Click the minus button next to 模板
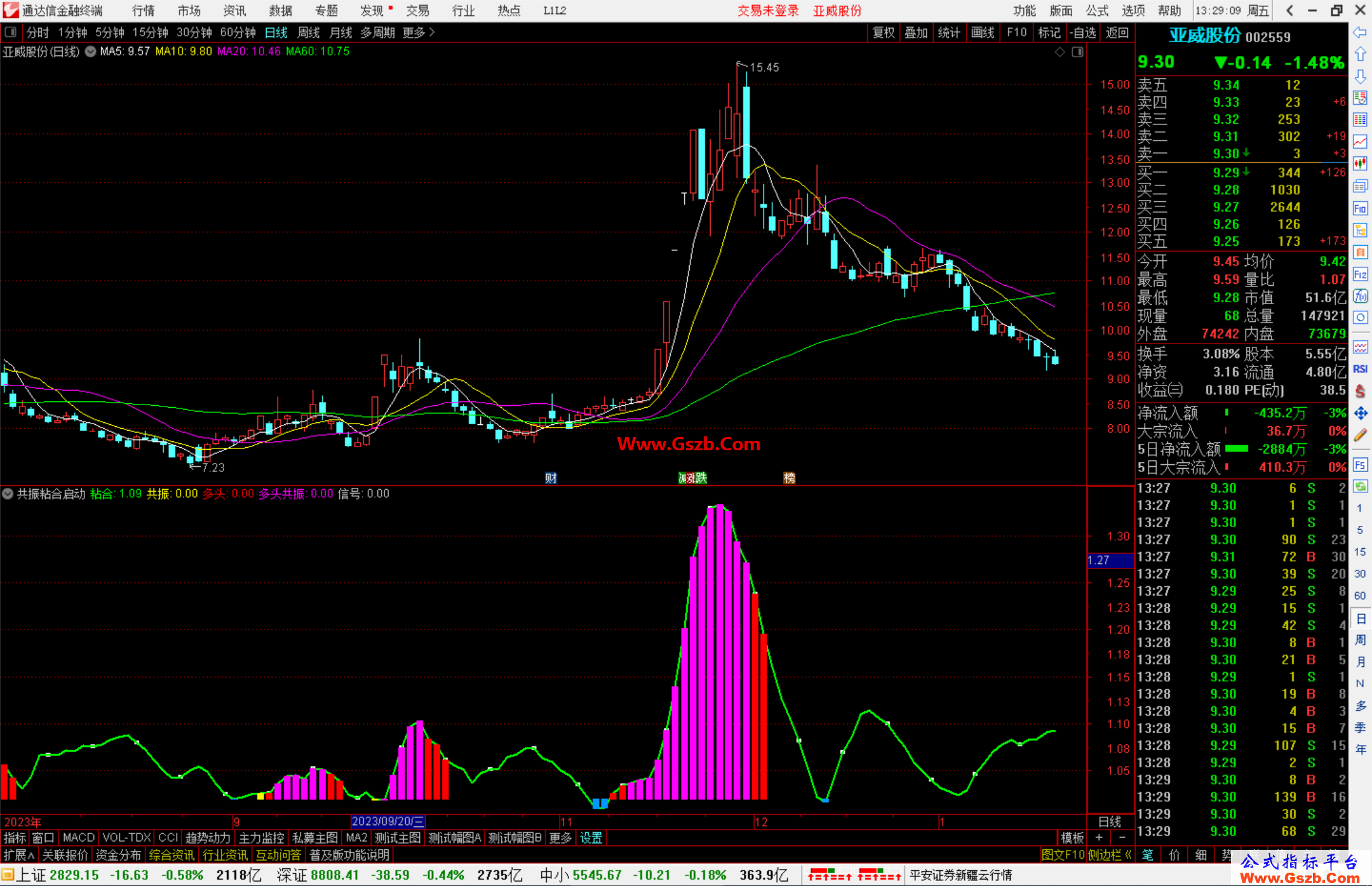1372x886 pixels. [x=1122, y=838]
